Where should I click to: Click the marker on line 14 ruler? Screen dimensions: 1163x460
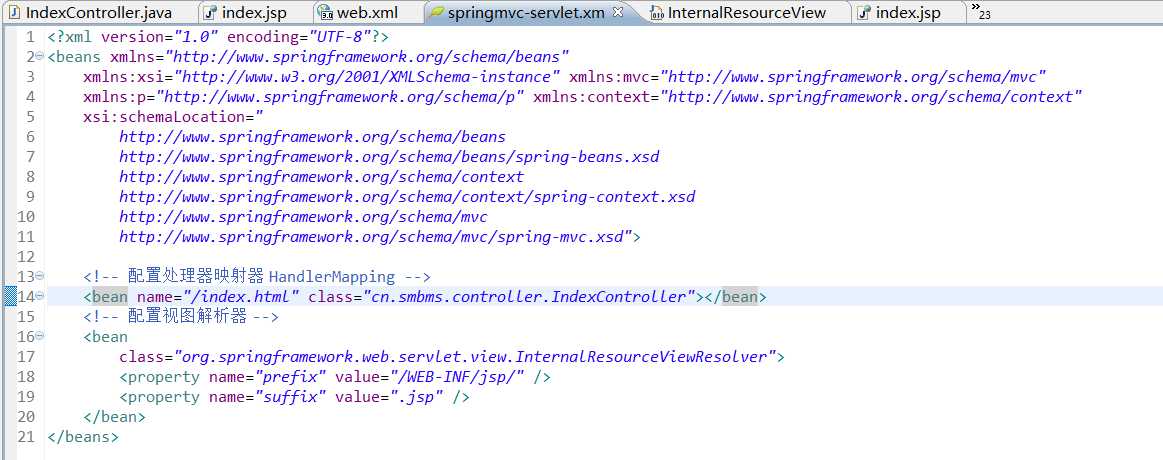pyautogui.click(x=9, y=297)
